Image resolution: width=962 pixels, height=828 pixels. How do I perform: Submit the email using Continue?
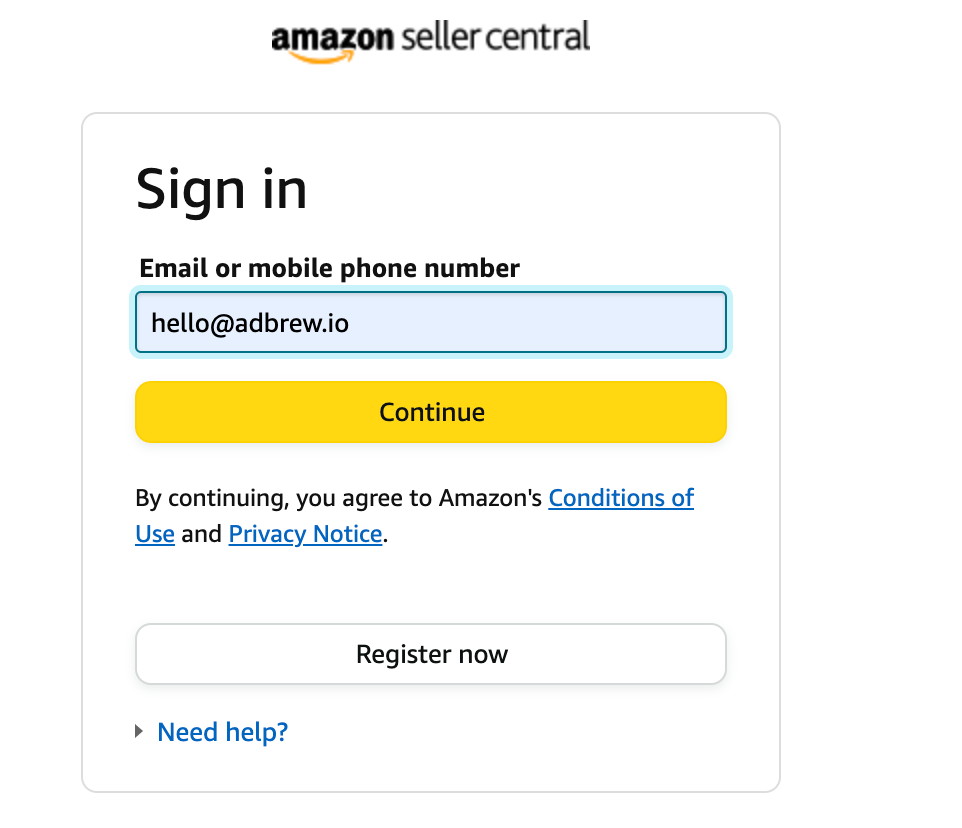pyautogui.click(x=431, y=412)
